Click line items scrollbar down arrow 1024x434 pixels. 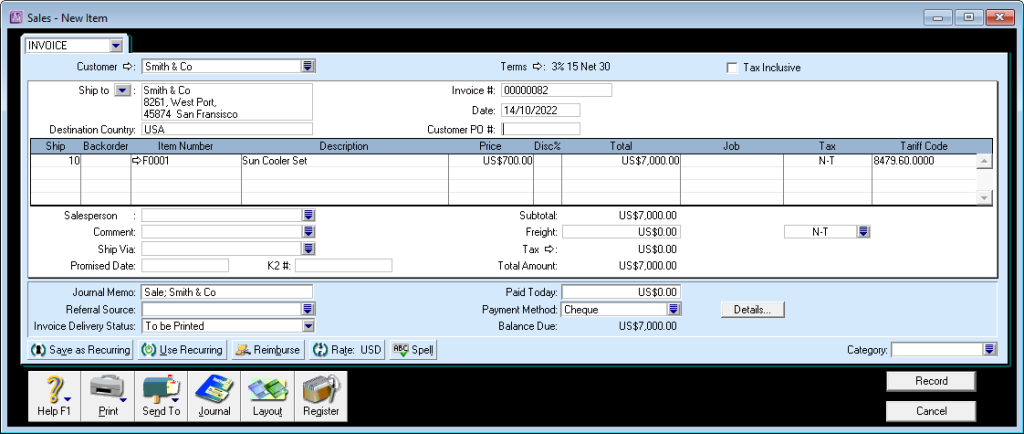tap(984, 198)
